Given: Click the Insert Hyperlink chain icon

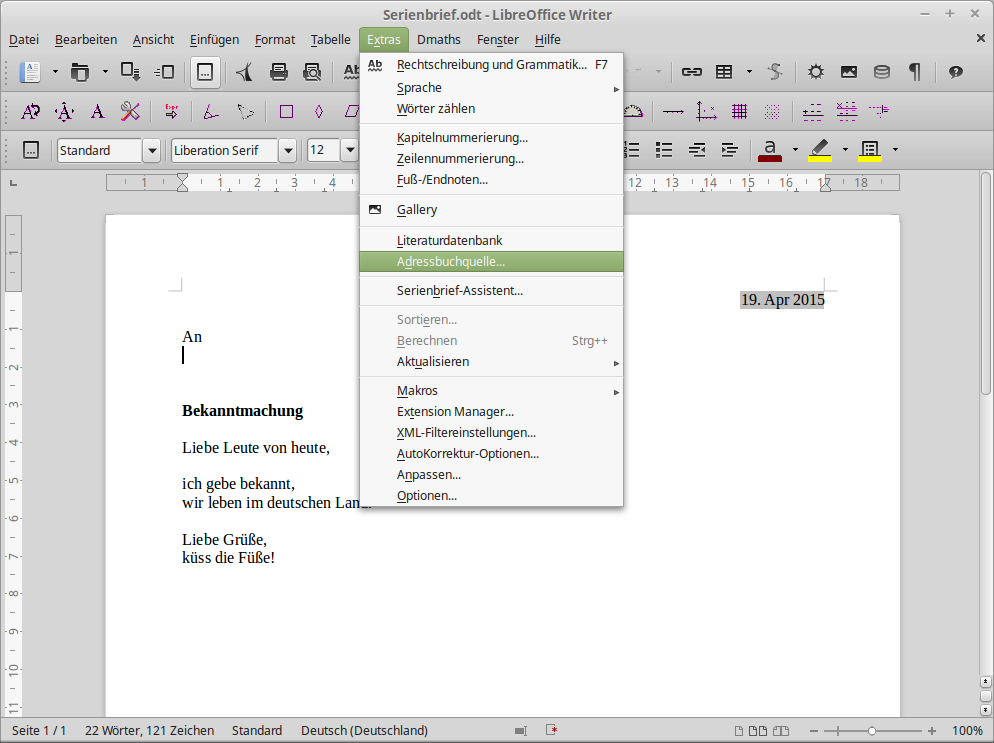Looking at the screenshot, I should pyautogui.click(x=691, y=72).
